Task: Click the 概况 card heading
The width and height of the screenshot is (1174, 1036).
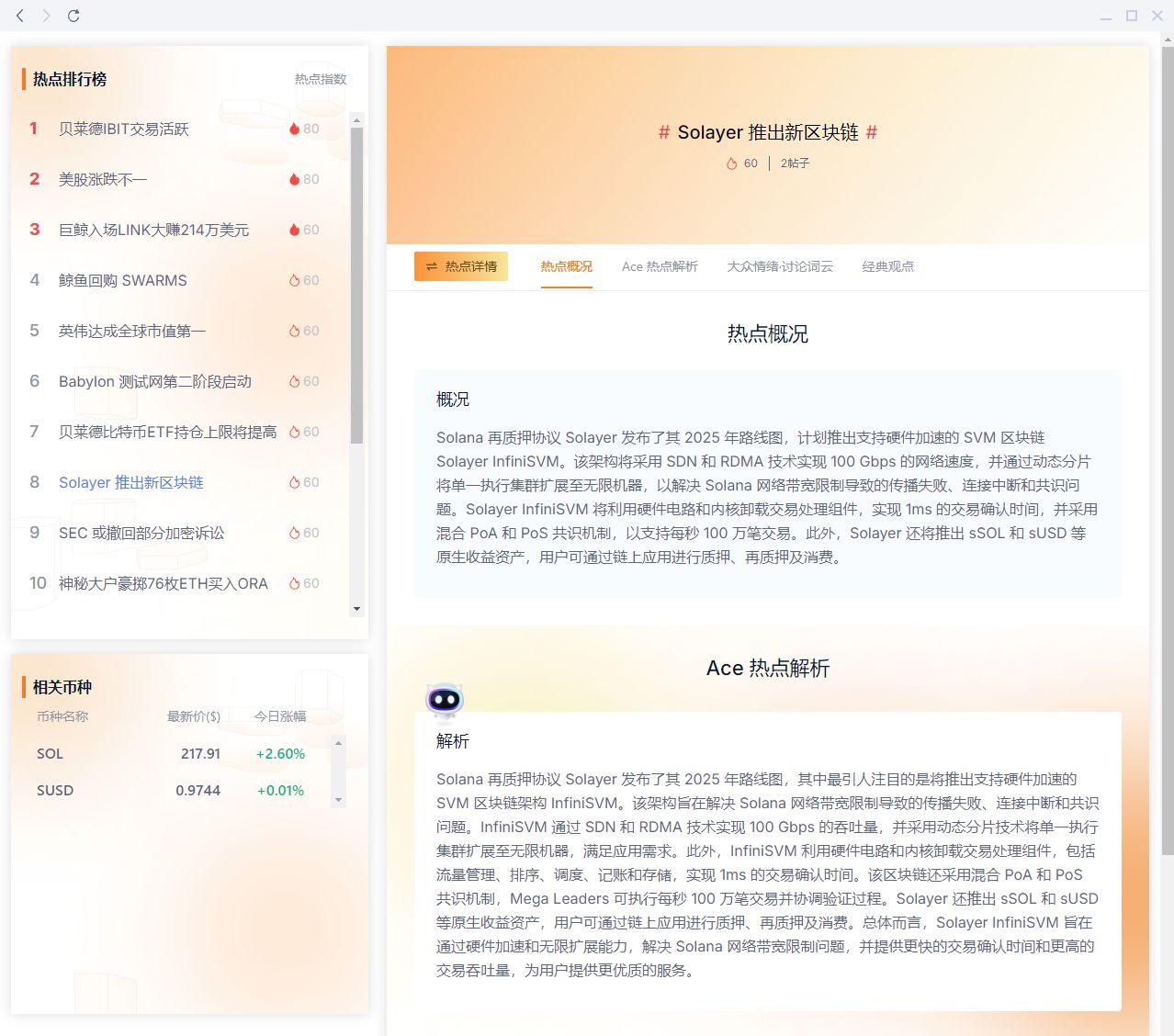Action: [x=453, y=400]
